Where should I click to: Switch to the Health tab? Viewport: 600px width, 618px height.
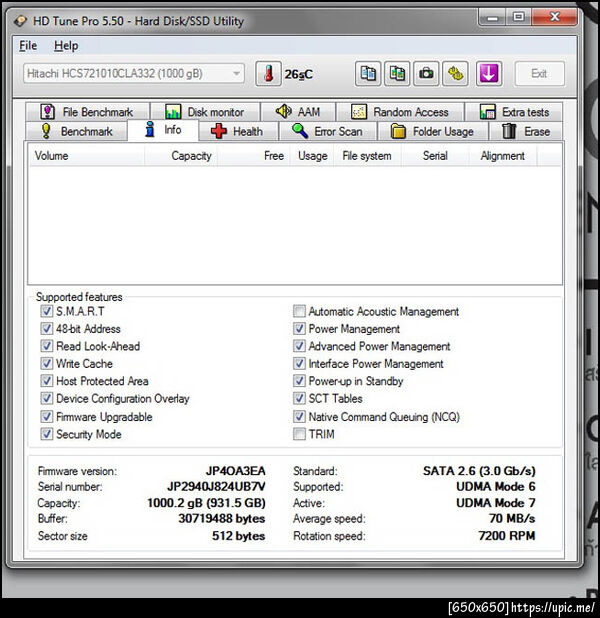[x=238, y=131]
